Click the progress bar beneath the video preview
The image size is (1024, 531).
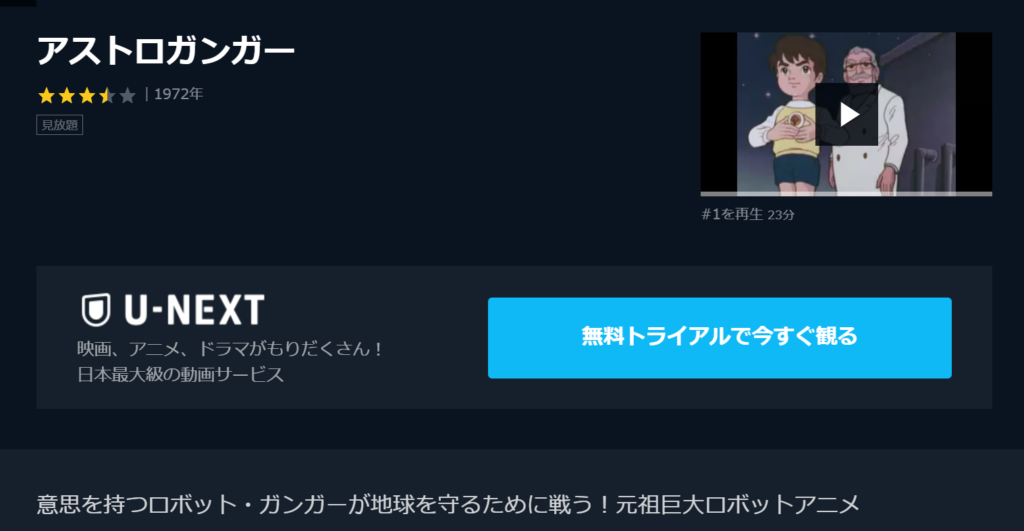[x=846, y=193]
